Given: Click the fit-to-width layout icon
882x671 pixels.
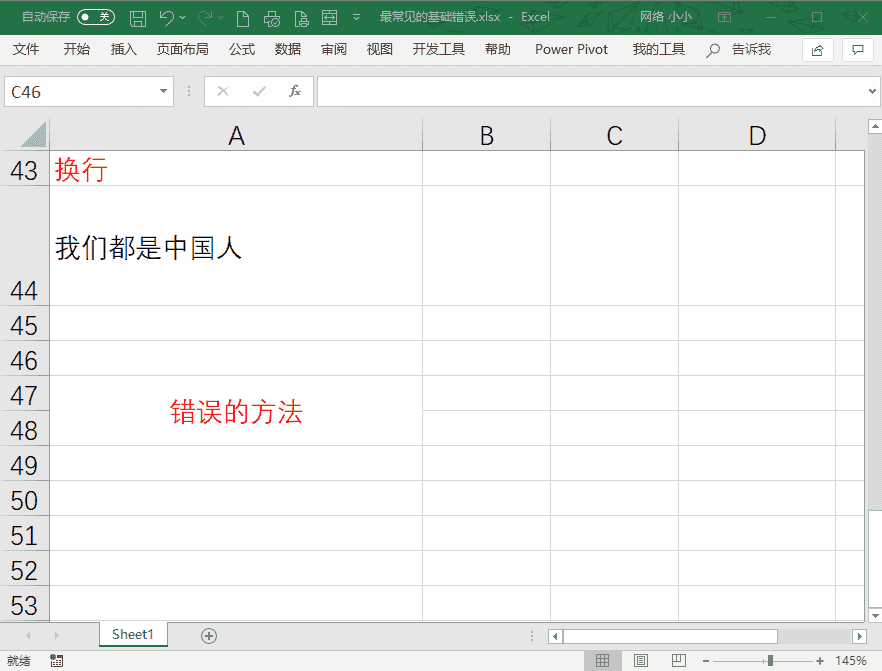Looking at the screenshot, I should coord(330,17).
